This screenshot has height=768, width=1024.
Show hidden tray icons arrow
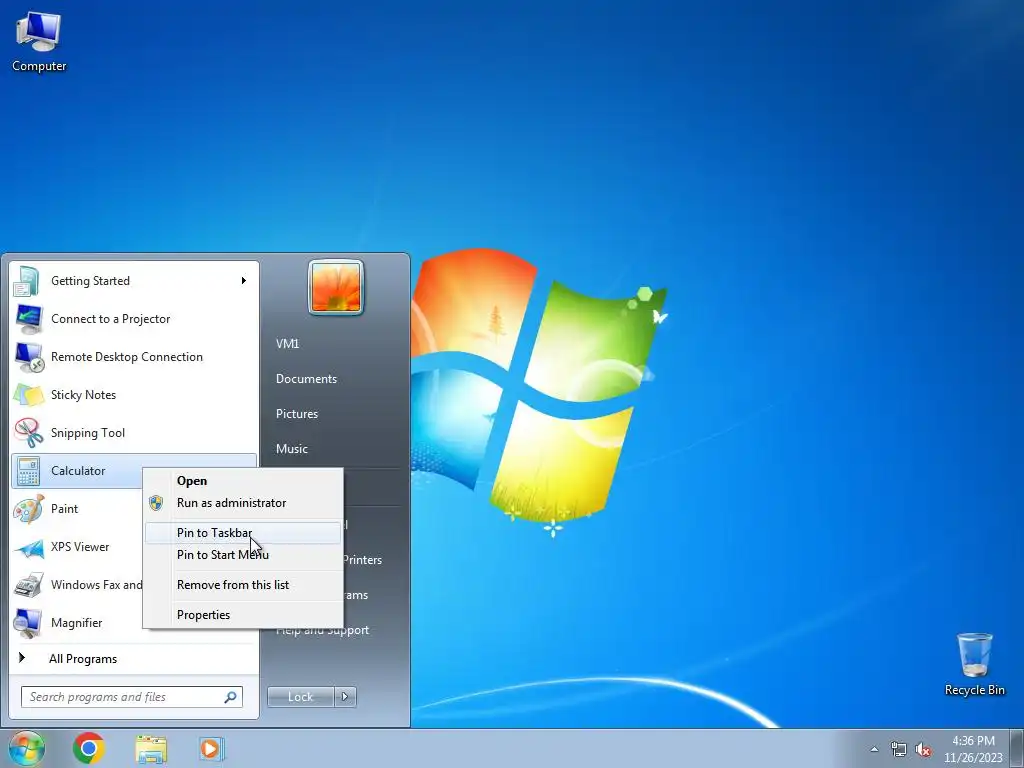[x=874, y=750]
